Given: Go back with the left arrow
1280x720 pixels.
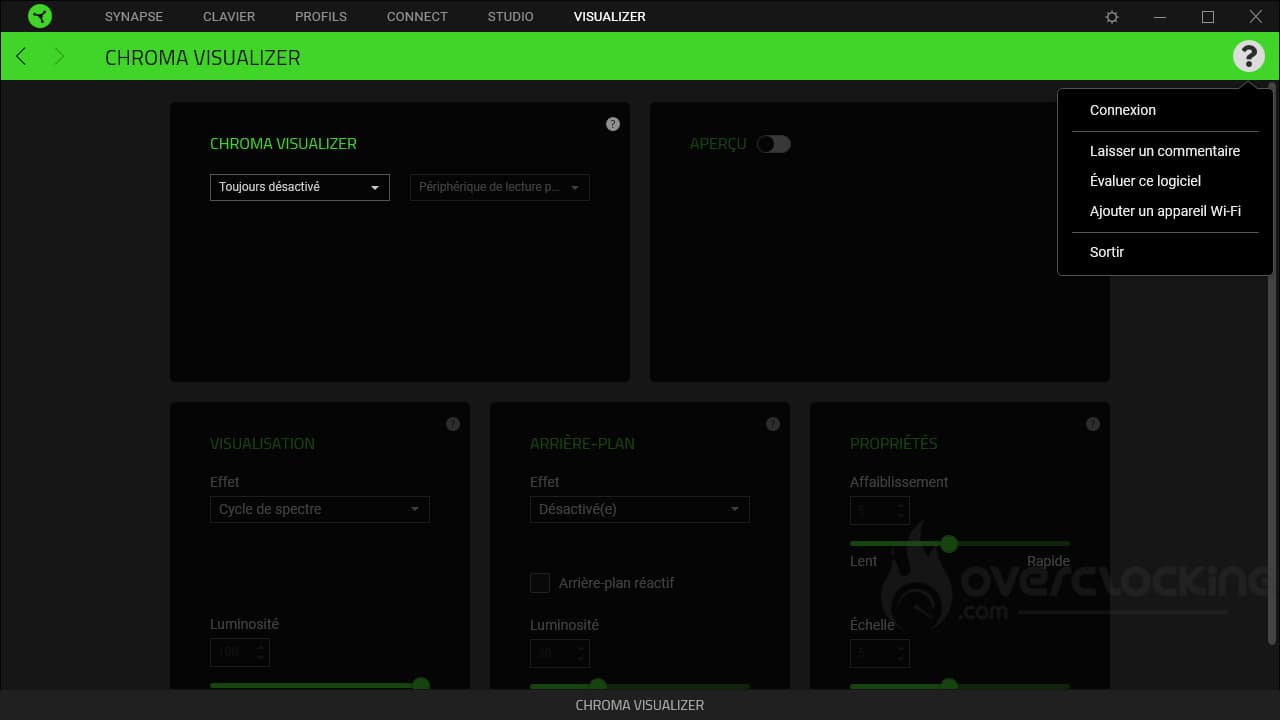Looking at the screenshot, I should pos(21,56).
